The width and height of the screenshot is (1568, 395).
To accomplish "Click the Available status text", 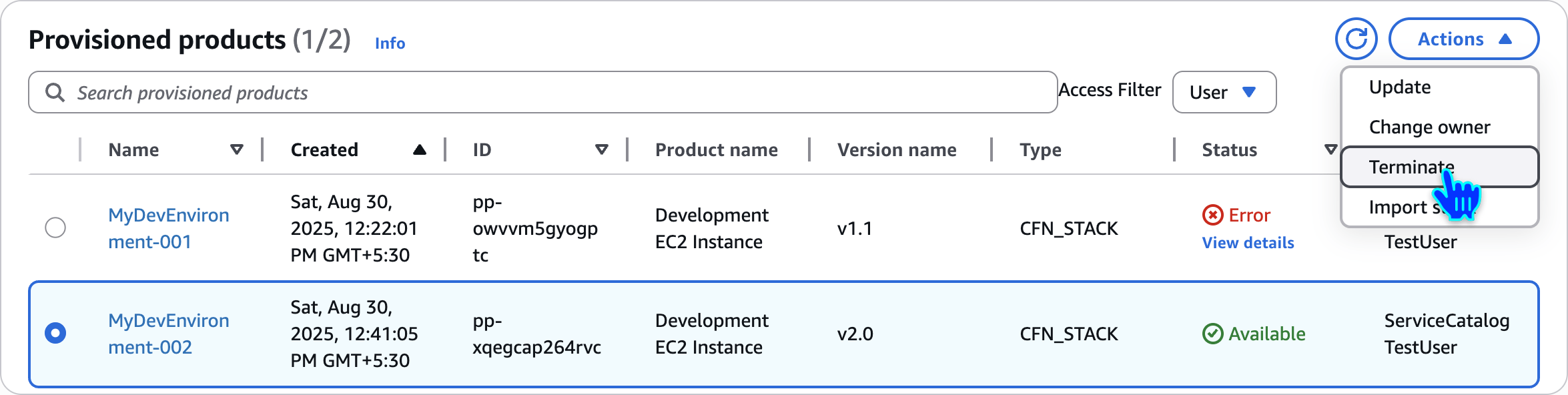I will [x=1266, y=334].
